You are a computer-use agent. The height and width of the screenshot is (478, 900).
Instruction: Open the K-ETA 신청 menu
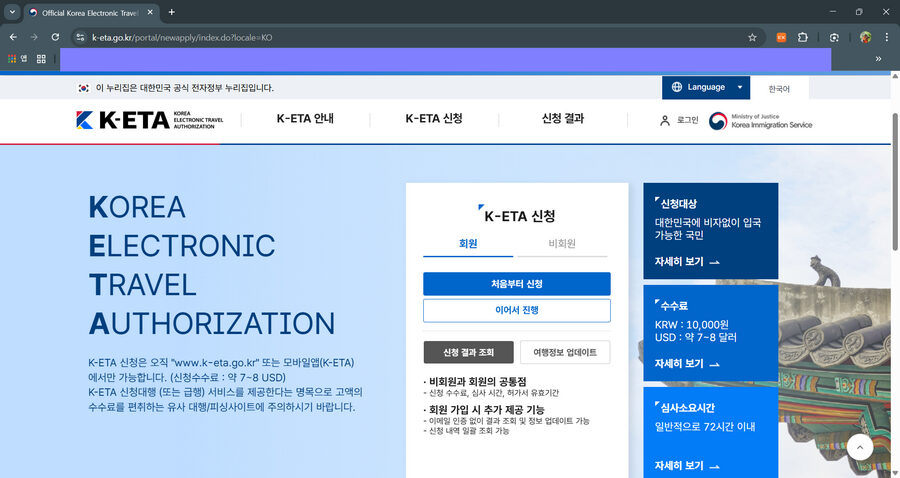[434, 119]
